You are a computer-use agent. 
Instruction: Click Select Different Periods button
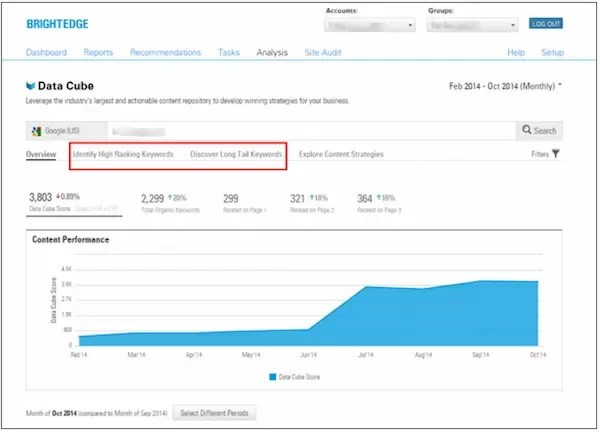click(214, 413)
